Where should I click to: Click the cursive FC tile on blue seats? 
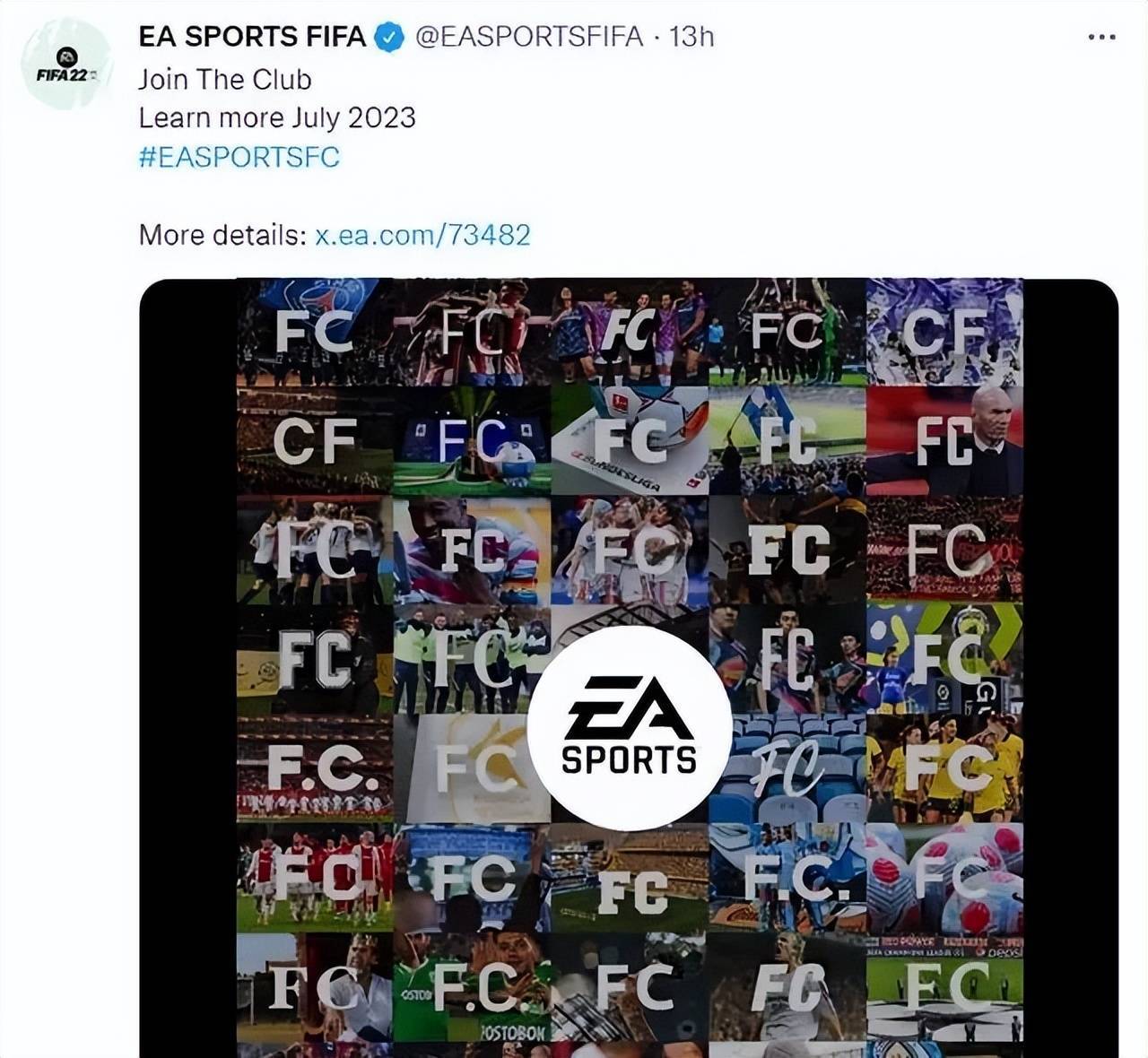point(787,768)
